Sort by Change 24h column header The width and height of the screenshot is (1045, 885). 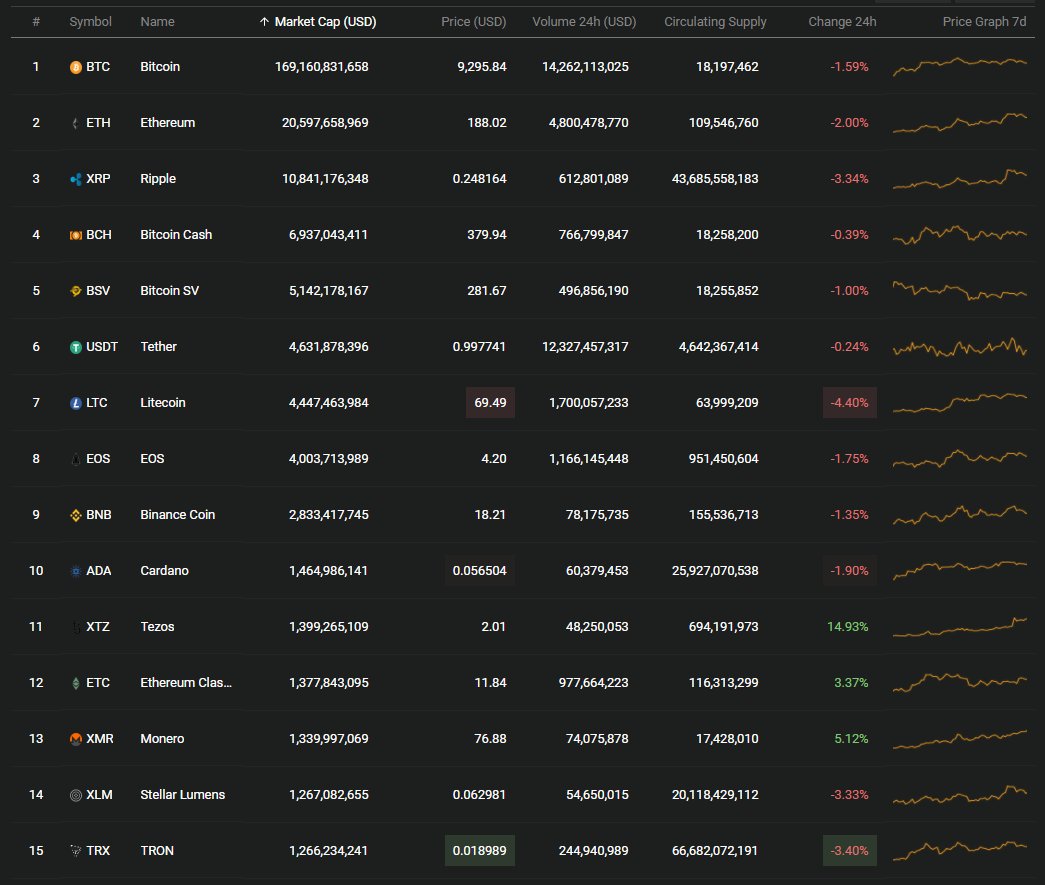point(842,22)
